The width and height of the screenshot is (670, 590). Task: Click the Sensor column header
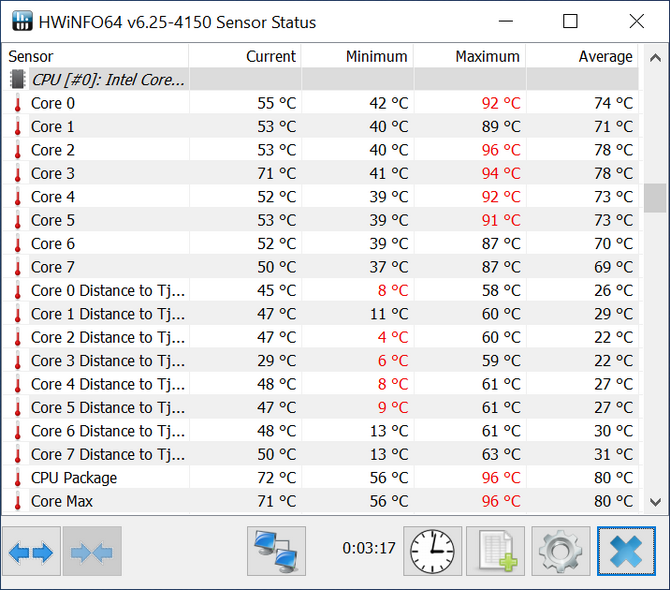(96, 56)
